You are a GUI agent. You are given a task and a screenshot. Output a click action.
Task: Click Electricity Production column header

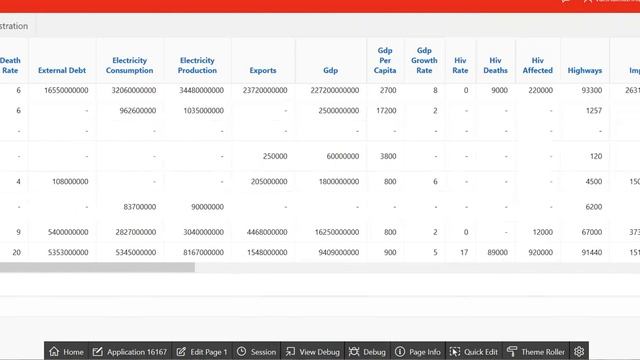(x=197, y=65)
